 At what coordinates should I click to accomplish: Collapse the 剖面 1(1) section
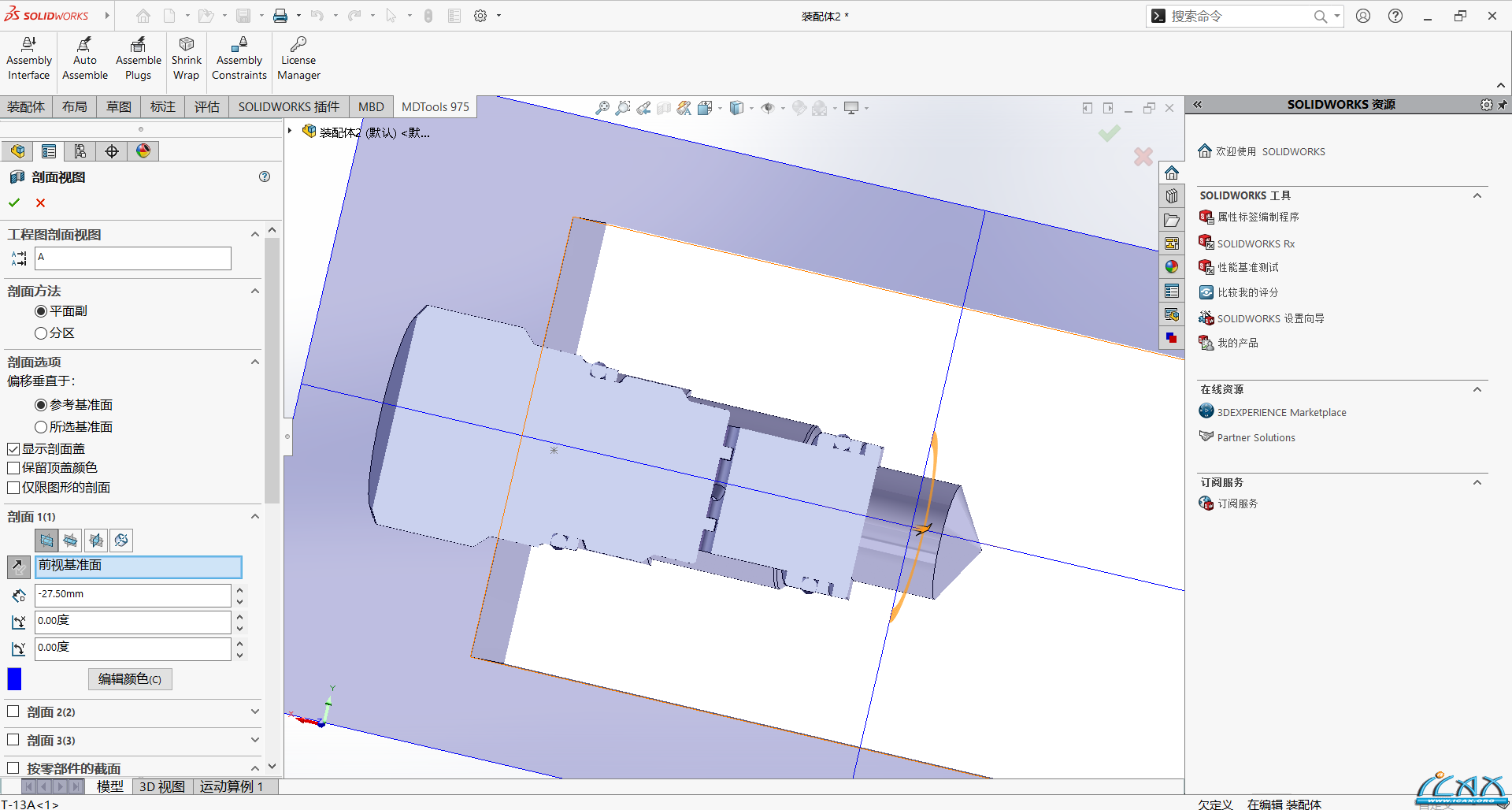(x=254, y=516)
